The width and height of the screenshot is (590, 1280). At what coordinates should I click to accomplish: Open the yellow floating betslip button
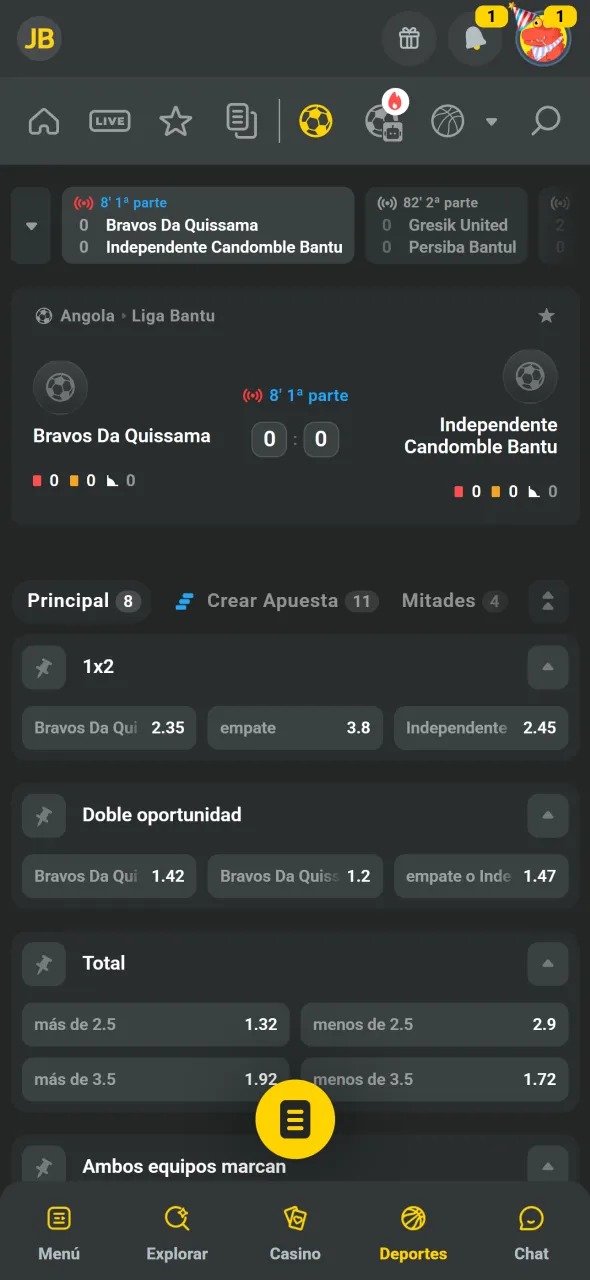click(295, 1119)
